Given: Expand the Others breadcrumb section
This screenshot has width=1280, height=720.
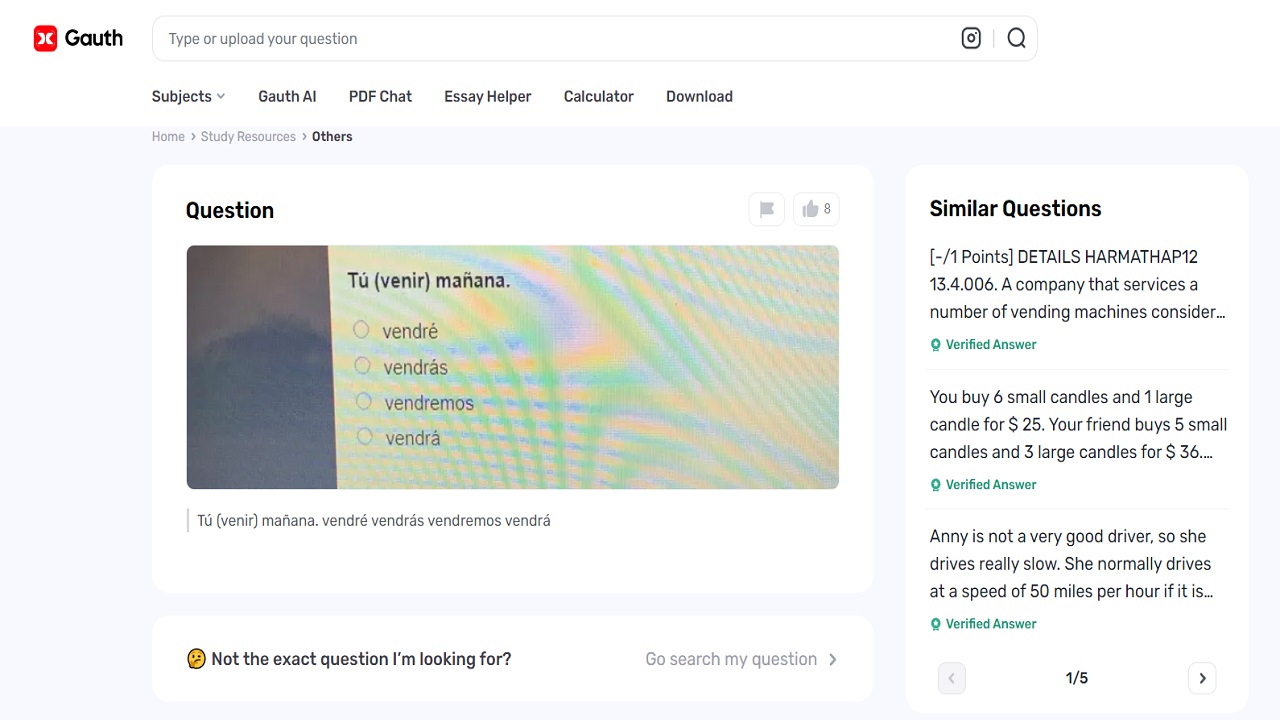Looking at the screenshot, I should (x=332, y=136).
